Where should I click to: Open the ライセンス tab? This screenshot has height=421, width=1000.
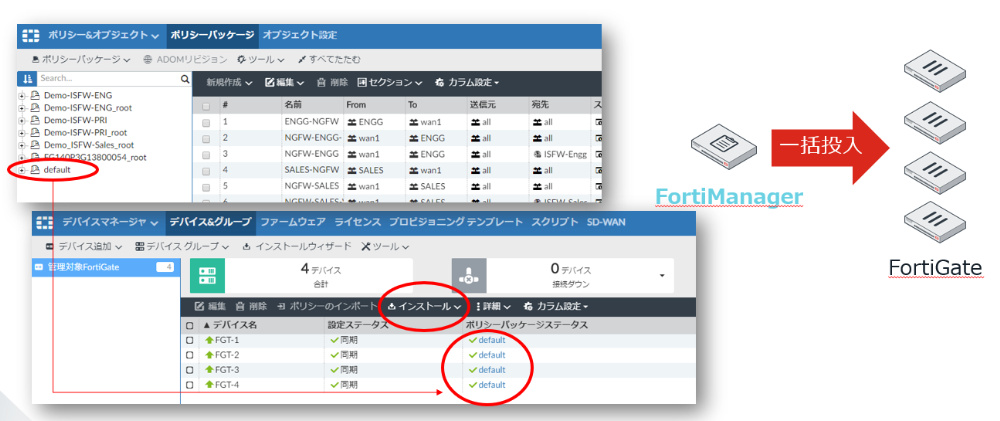357,223
